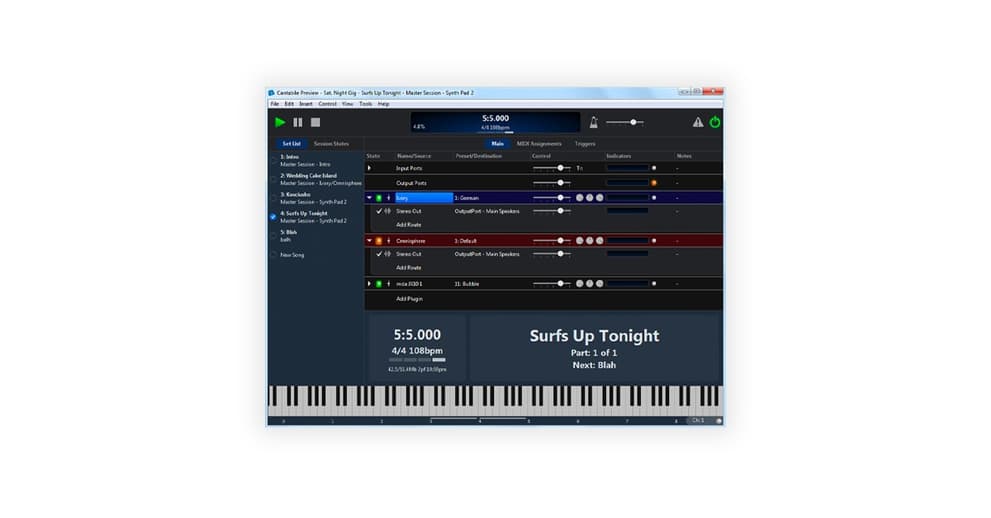The width and height of the screenshot is (991, 518).
Task: Click Add Route under Ivory
Action: pyautogui.click(x=408, y=225)
